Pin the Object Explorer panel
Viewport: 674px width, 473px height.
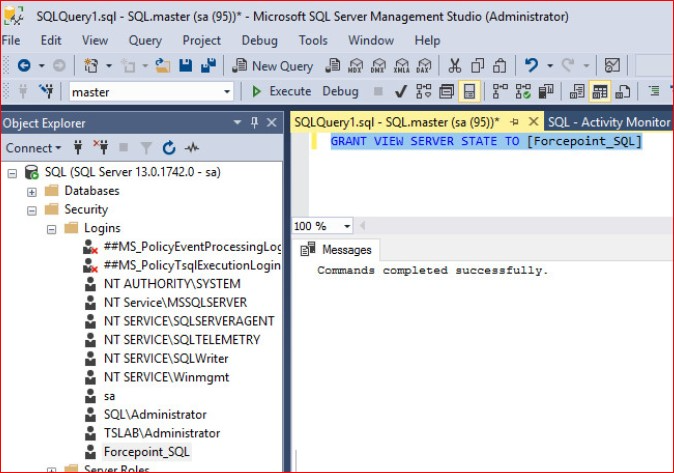tap(255, 122)
